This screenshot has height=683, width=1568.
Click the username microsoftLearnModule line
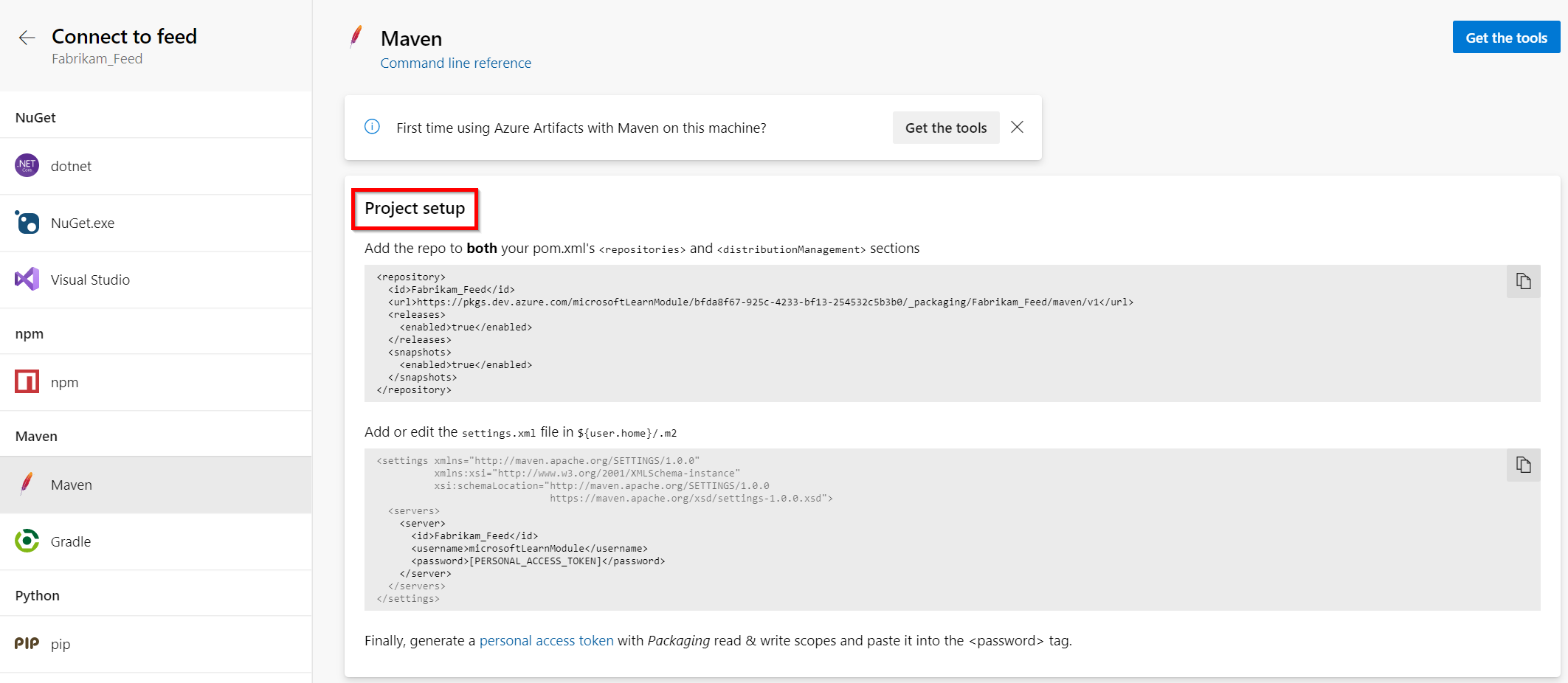529,548
